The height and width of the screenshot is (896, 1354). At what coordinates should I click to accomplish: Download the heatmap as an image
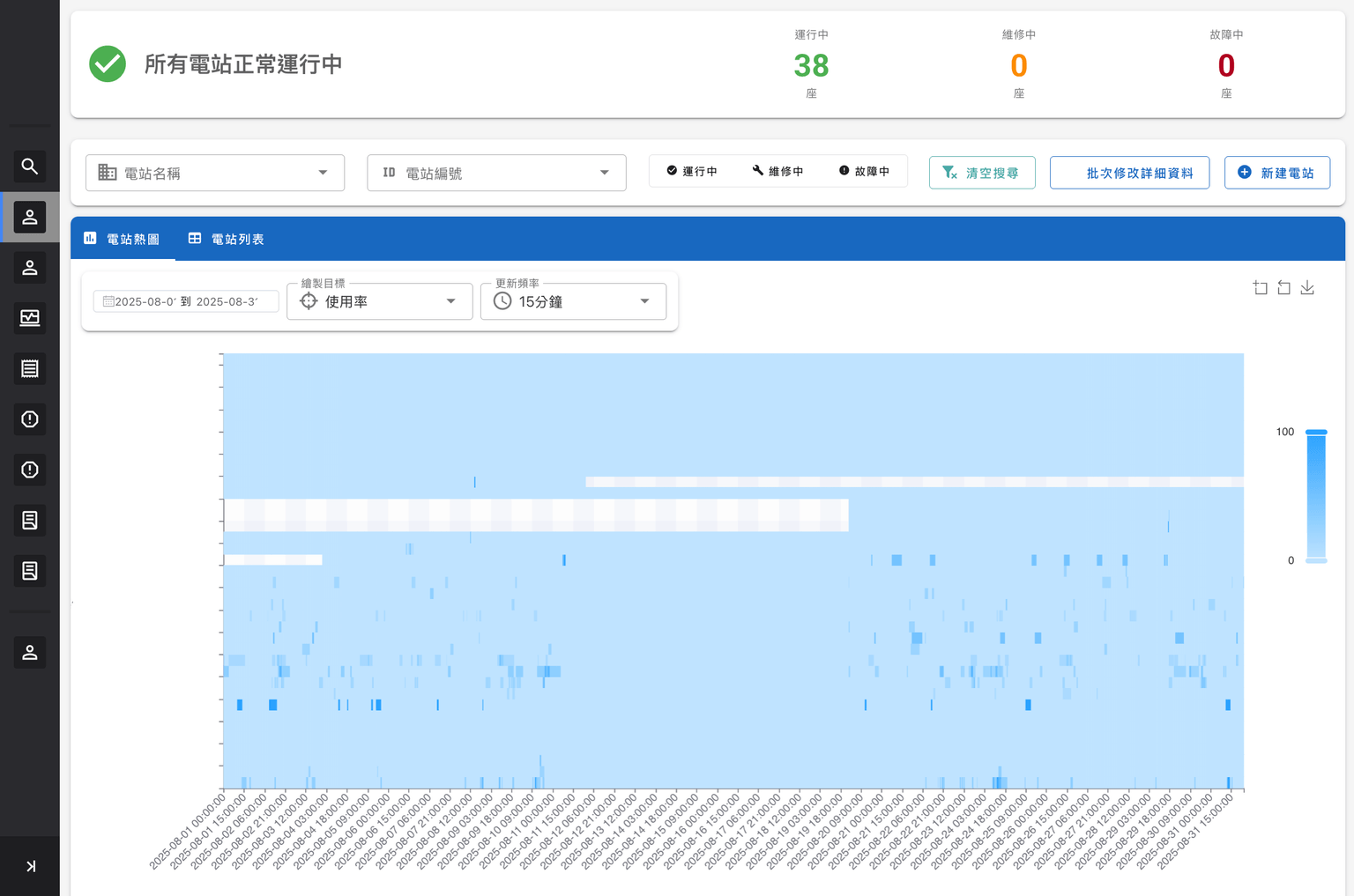click(1307, 287)
